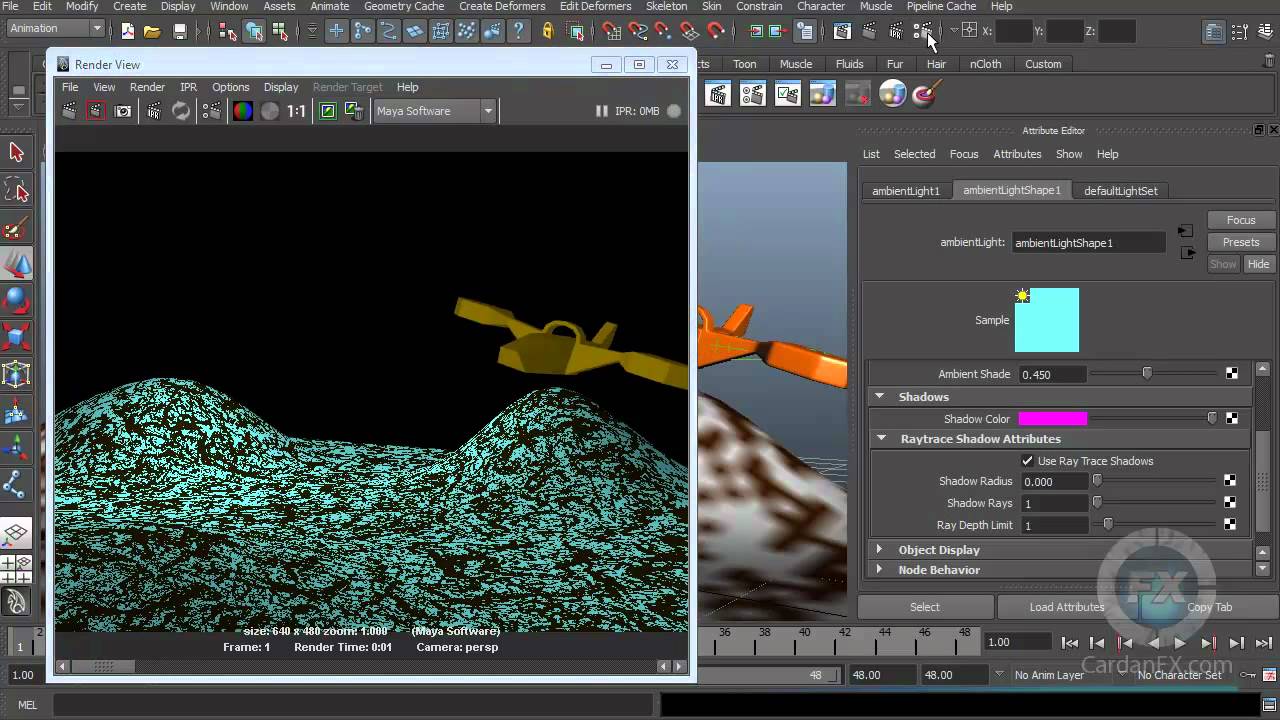Click Shadow Color map checker button
This screenshot has height=720, width=1280.
pyautogui.click(x=1231, y=419)
